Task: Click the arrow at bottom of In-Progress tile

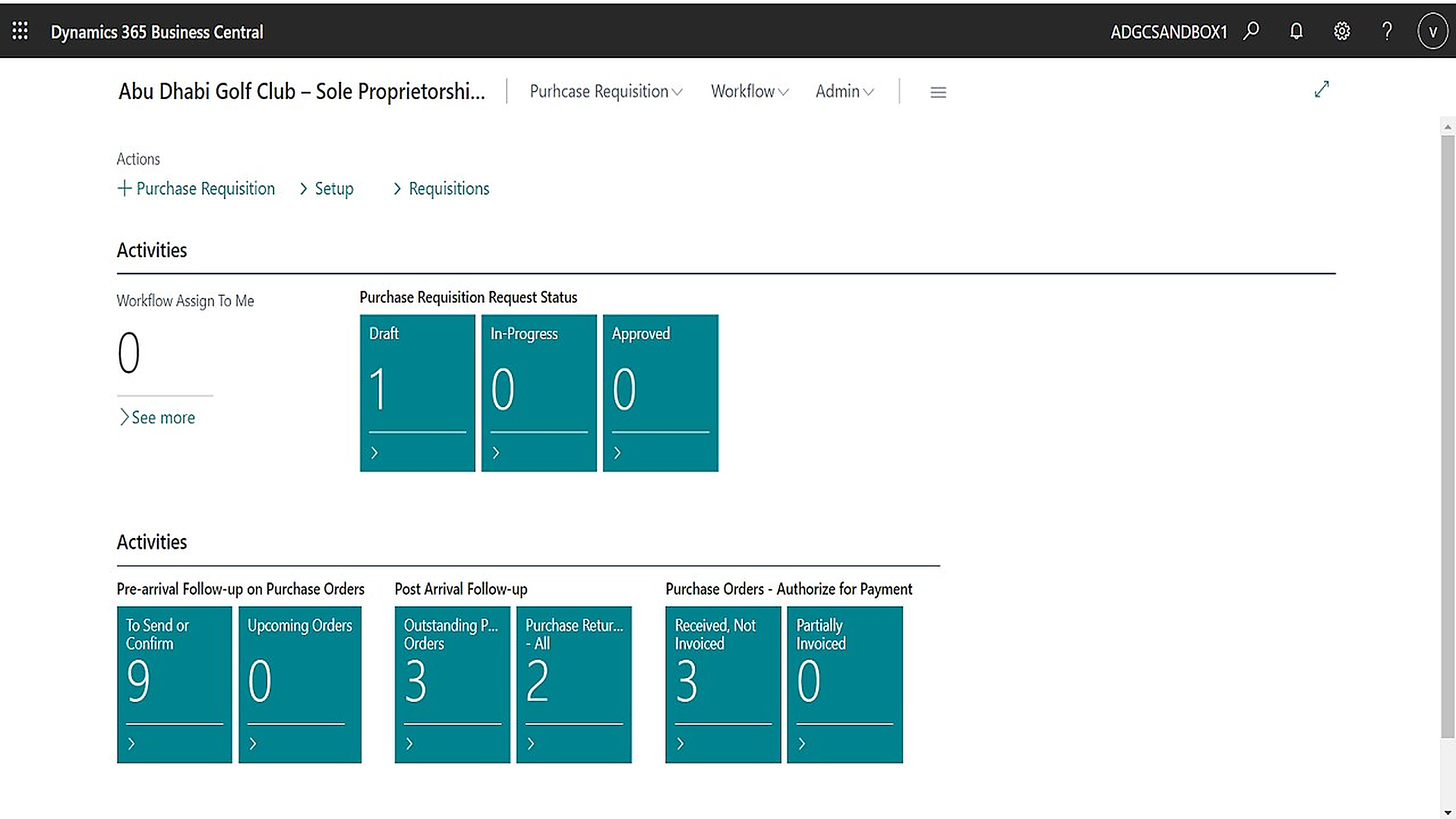Action: pos(496,453)
